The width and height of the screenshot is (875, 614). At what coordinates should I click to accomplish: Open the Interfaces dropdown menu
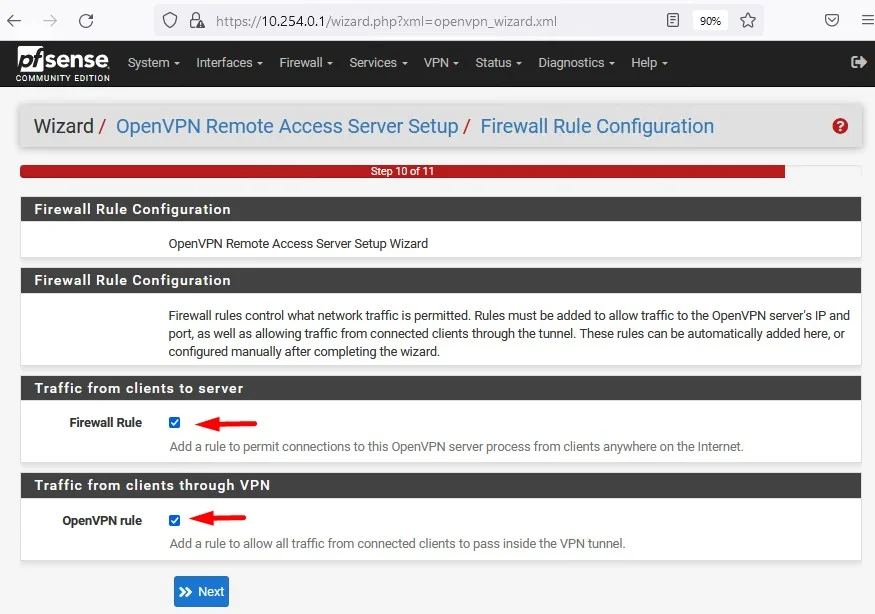pos(229,63)
